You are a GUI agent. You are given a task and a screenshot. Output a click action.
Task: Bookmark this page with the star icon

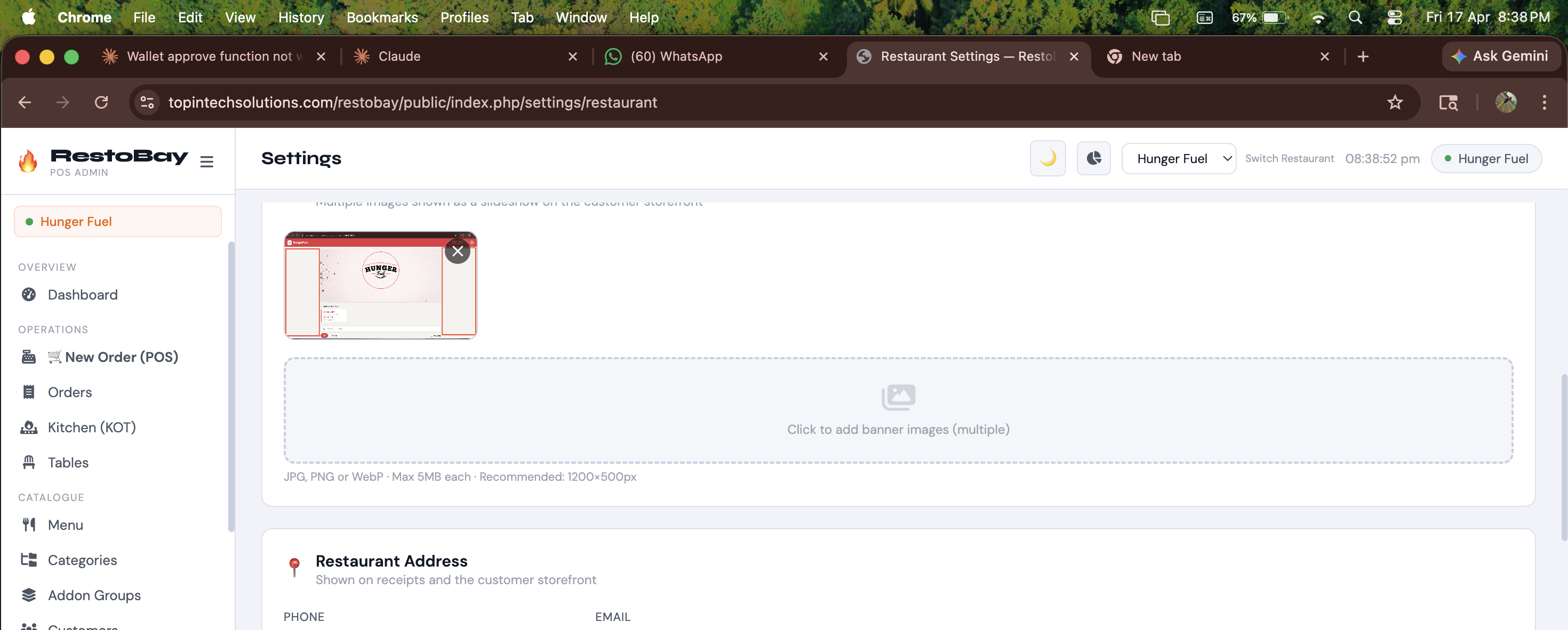click(1394, 102)
